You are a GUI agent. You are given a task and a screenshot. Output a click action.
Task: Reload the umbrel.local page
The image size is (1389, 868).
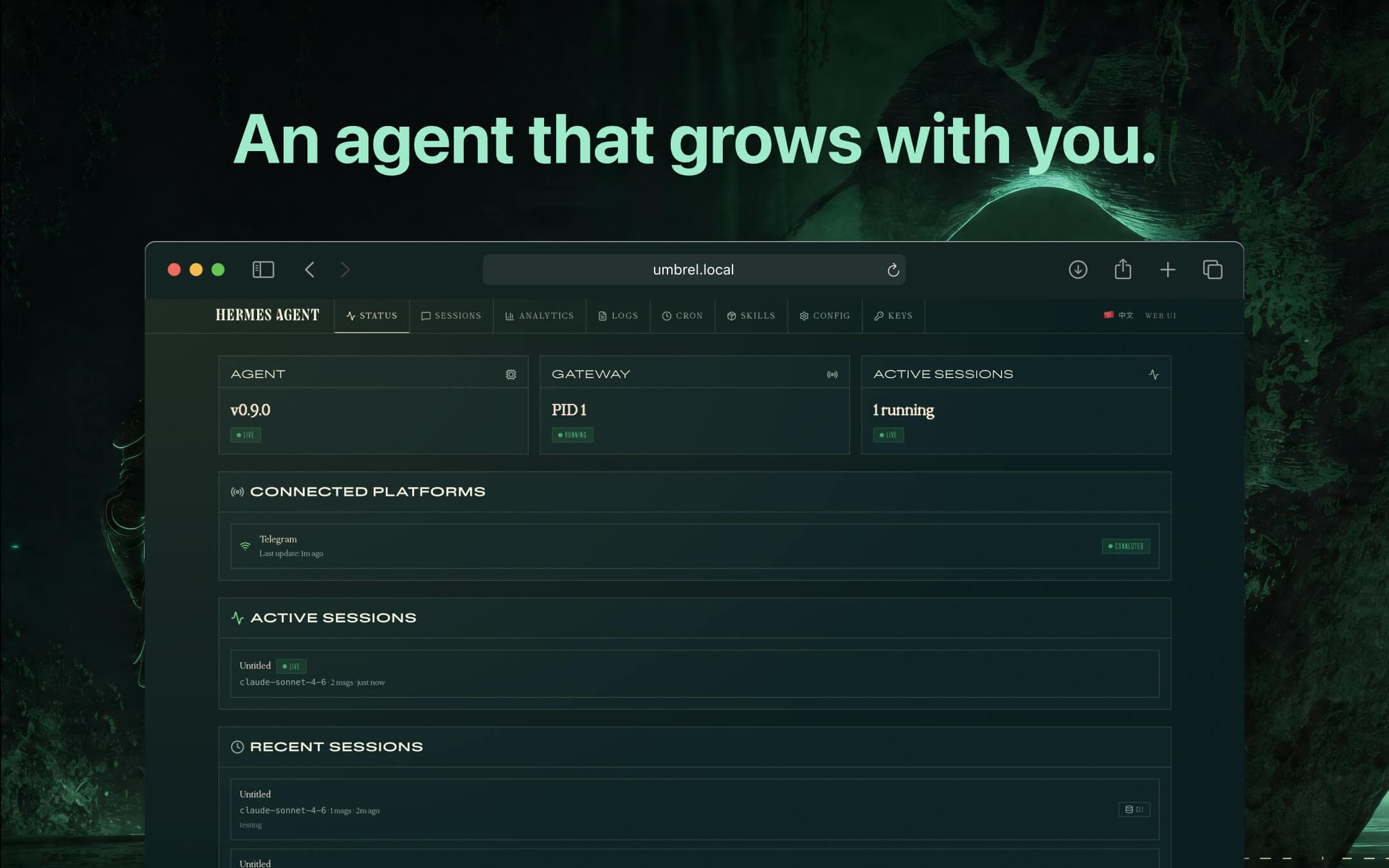pos(893,269)
